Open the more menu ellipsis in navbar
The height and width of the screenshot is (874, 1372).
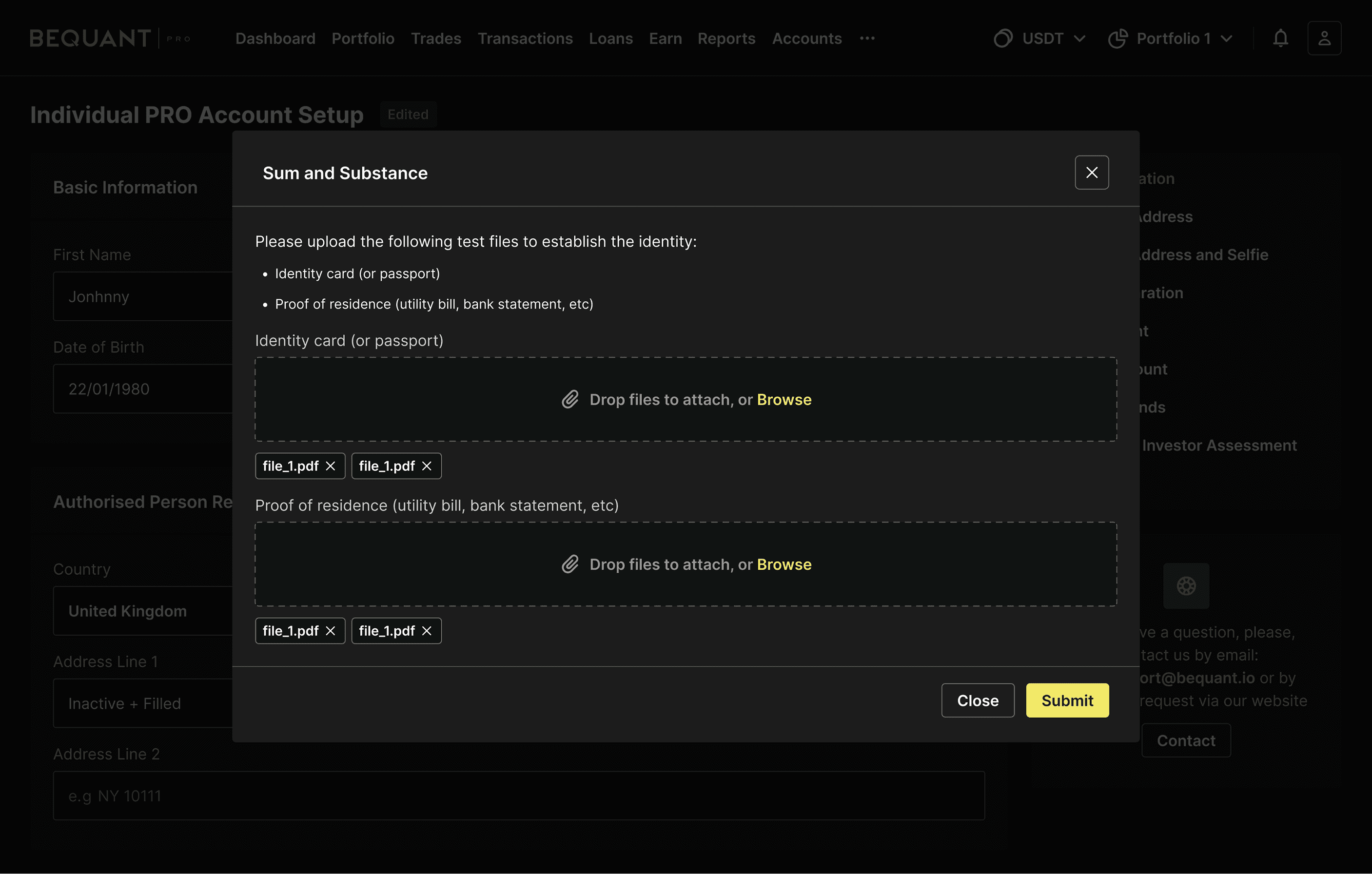point(867,38)
